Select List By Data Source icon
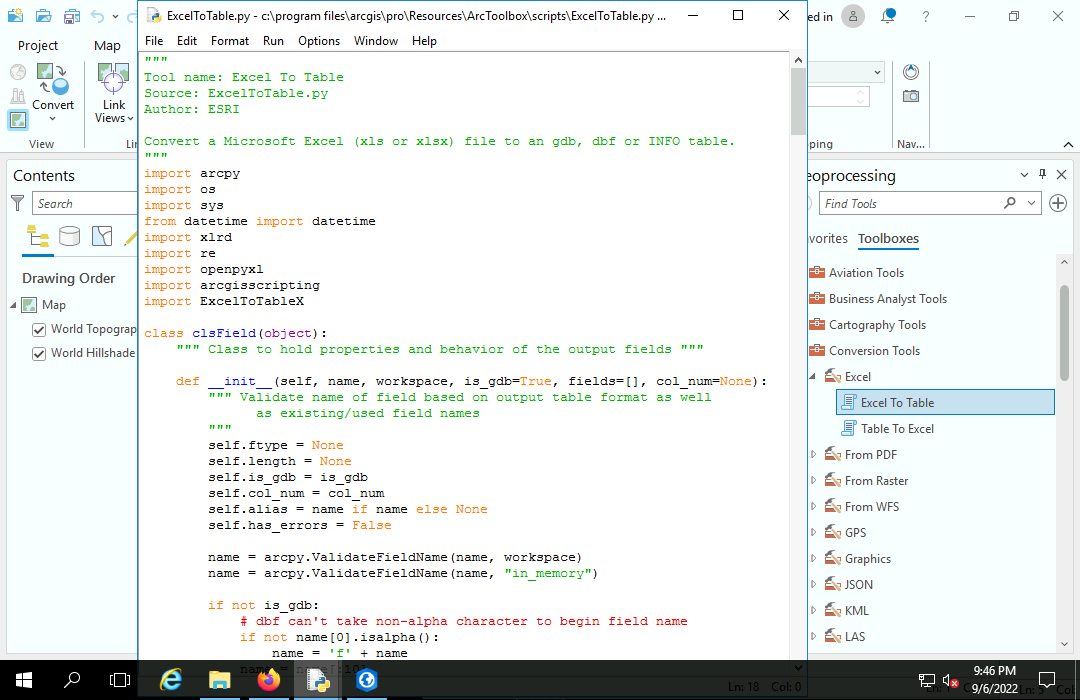The image size is (1080, 700). pyautogui.click(x=69, y=236)
